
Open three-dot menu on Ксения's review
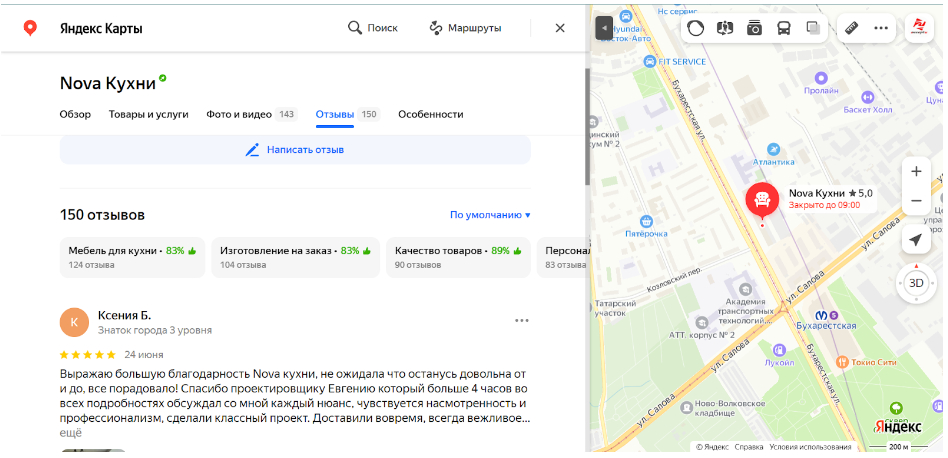tap(522, 320)
